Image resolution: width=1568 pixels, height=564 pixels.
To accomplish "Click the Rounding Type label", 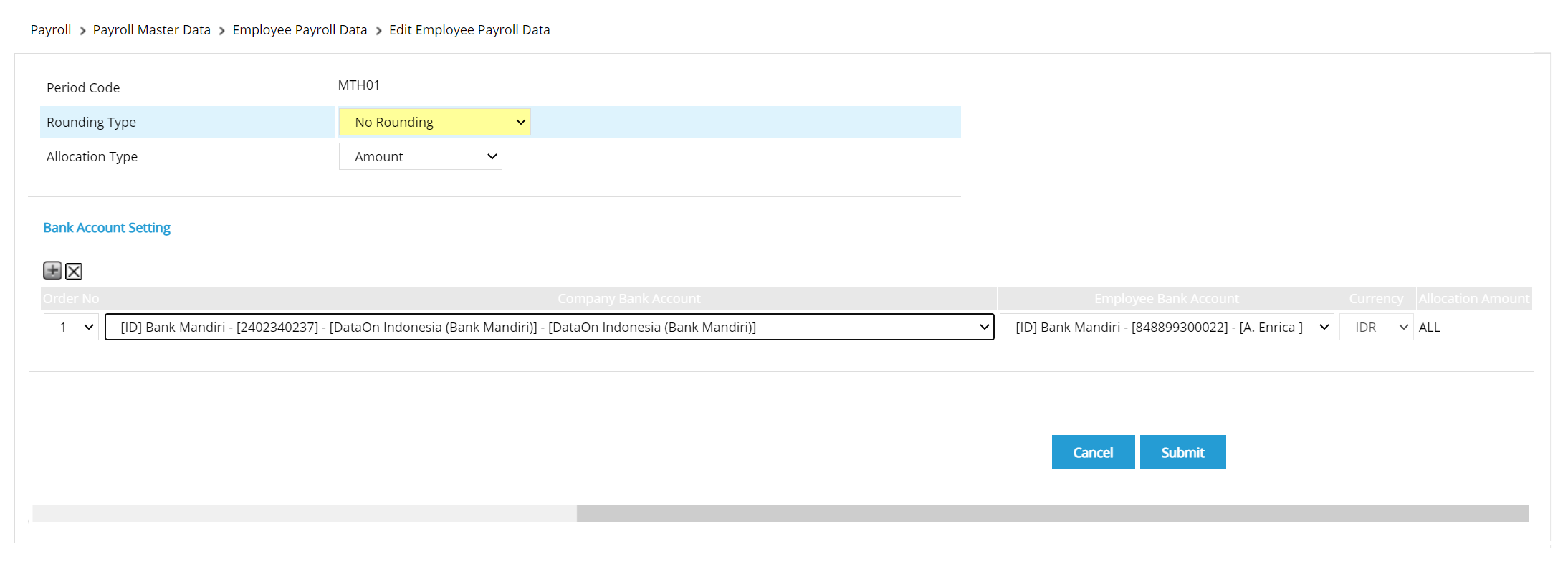I will click(91, 122).
